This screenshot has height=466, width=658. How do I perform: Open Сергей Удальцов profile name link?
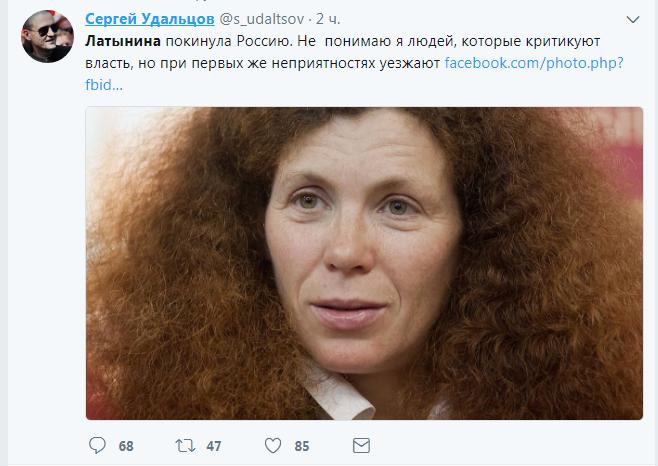point(150,19)
